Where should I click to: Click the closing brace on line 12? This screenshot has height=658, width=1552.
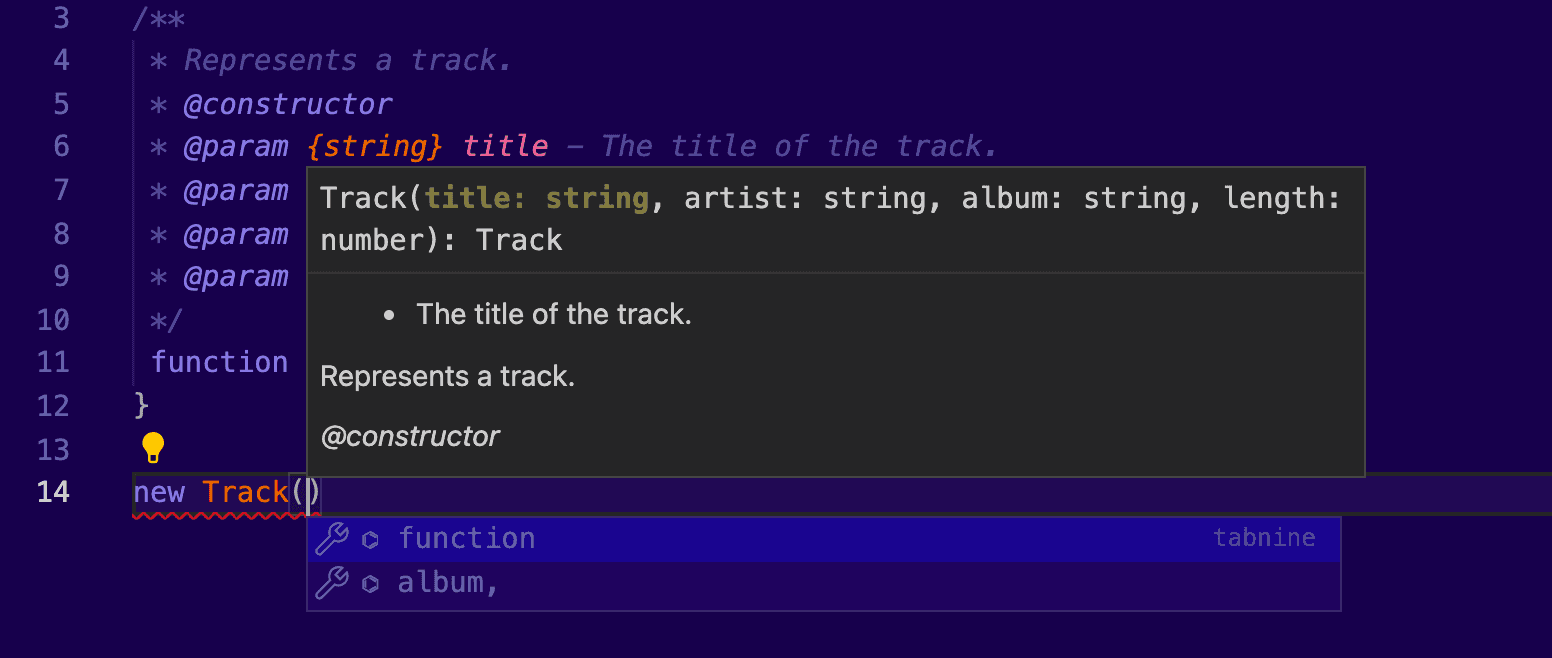click(x=141, y=405)
